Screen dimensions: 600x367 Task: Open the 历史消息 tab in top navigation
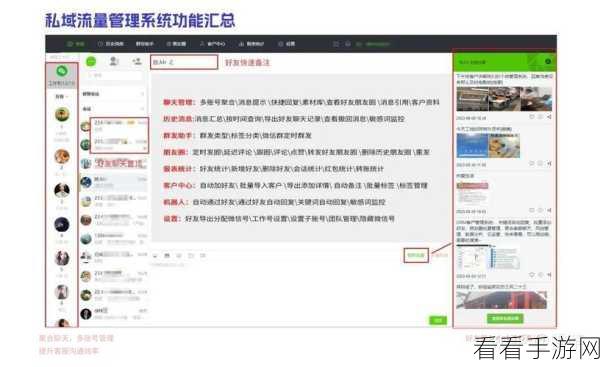111,44
